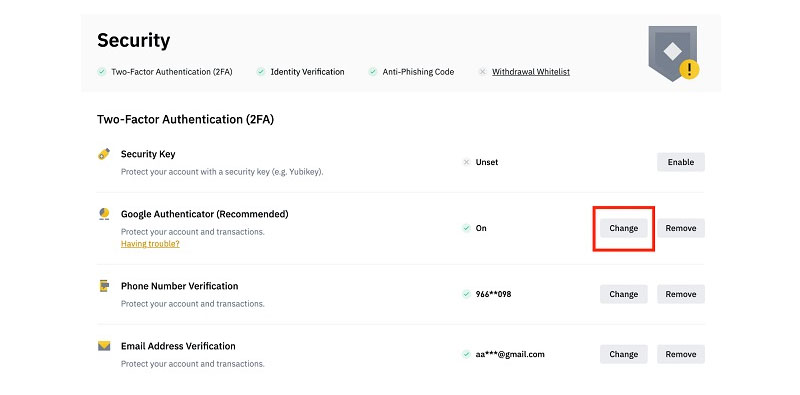Image resolution: width=800 pixels, height=395 pixels.
Task: Click the Google Authenticator (Recommended) title
Action: pyautogui.click(x=205, y=214)
